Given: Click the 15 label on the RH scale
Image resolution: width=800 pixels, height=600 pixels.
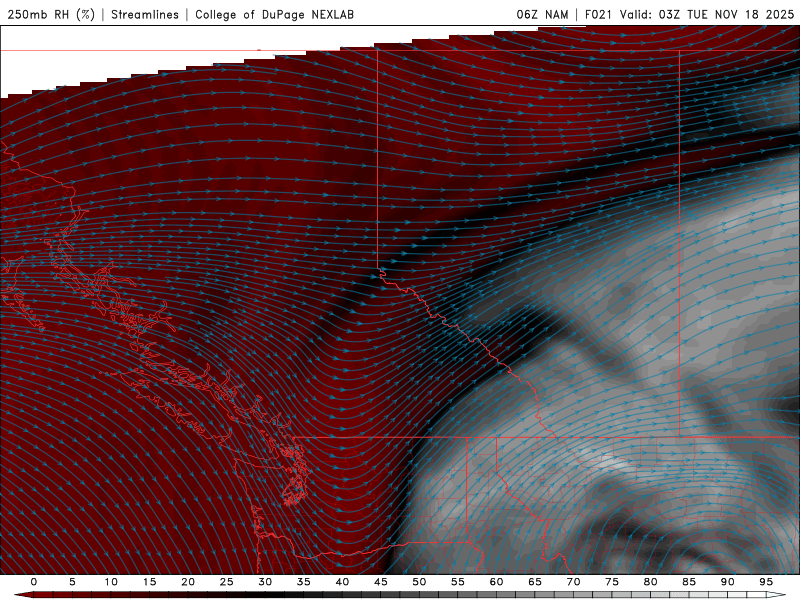Looking at the screenshot, I should (149, 582).
